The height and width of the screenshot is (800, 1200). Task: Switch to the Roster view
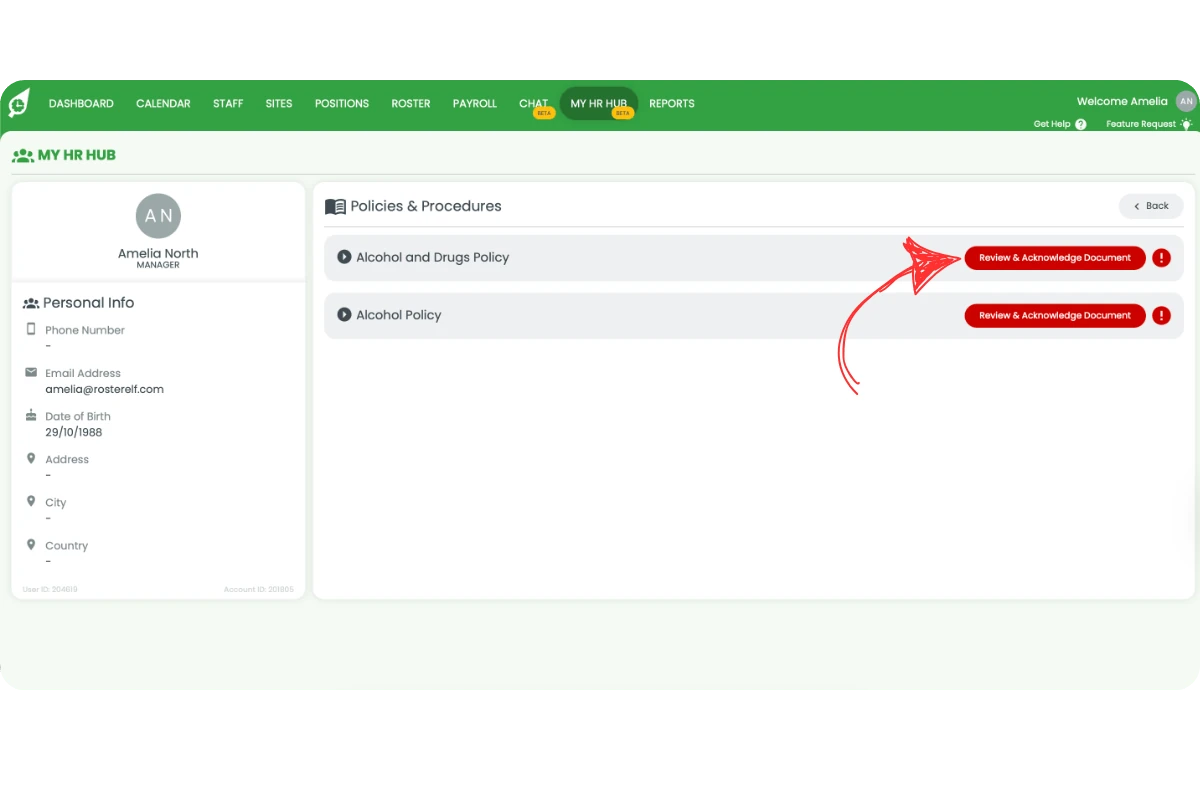pos(411,103)
